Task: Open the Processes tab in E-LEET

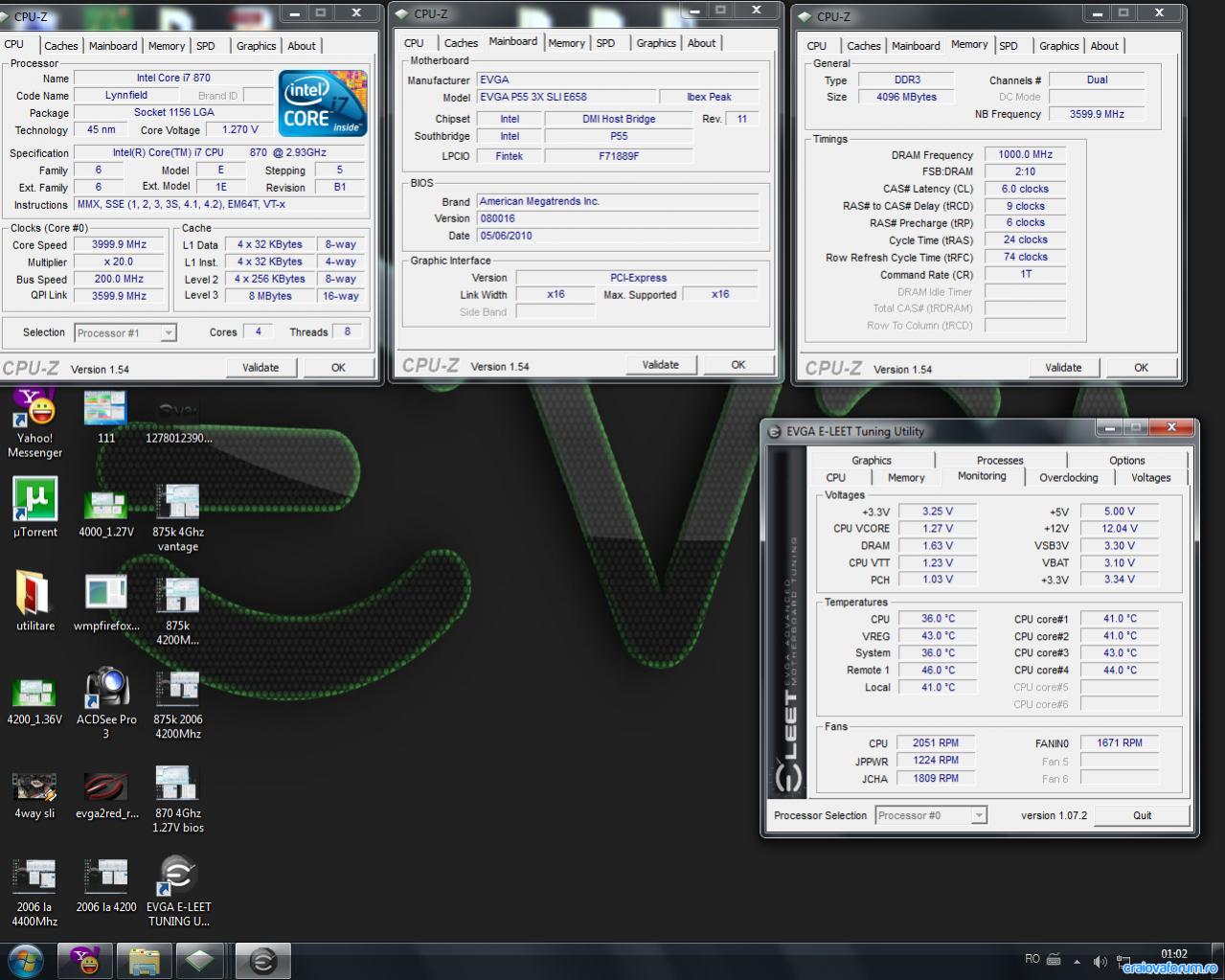Action: pos(1000,460)
